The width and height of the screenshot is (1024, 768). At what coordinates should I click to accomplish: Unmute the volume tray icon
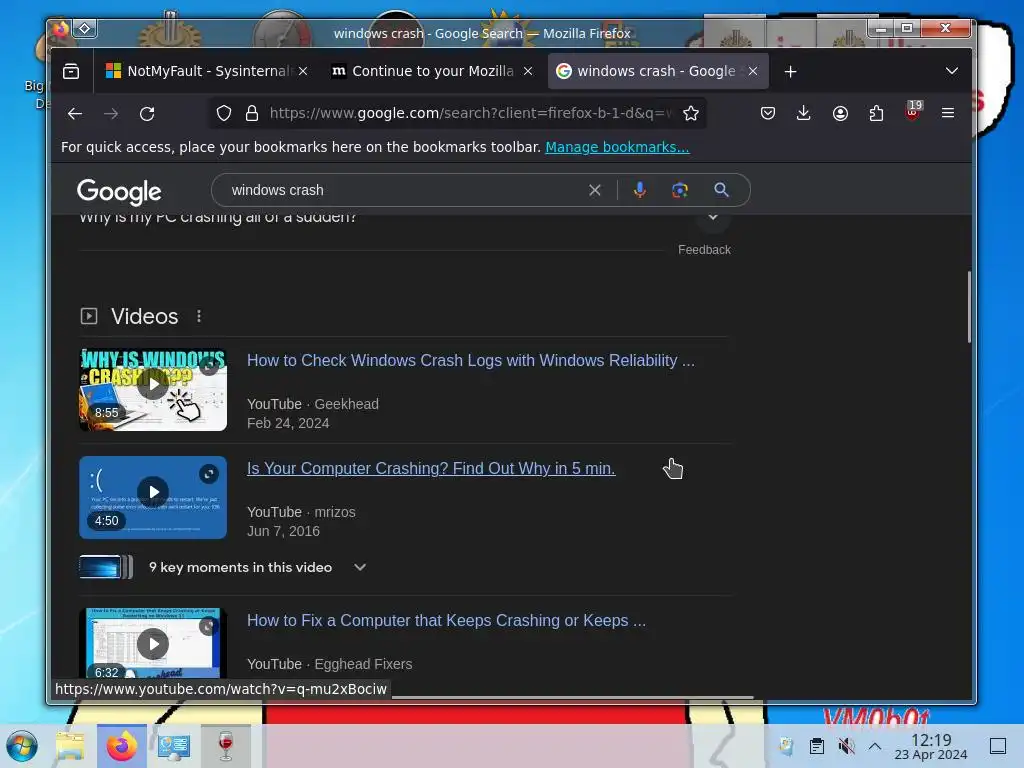point(846,746)
